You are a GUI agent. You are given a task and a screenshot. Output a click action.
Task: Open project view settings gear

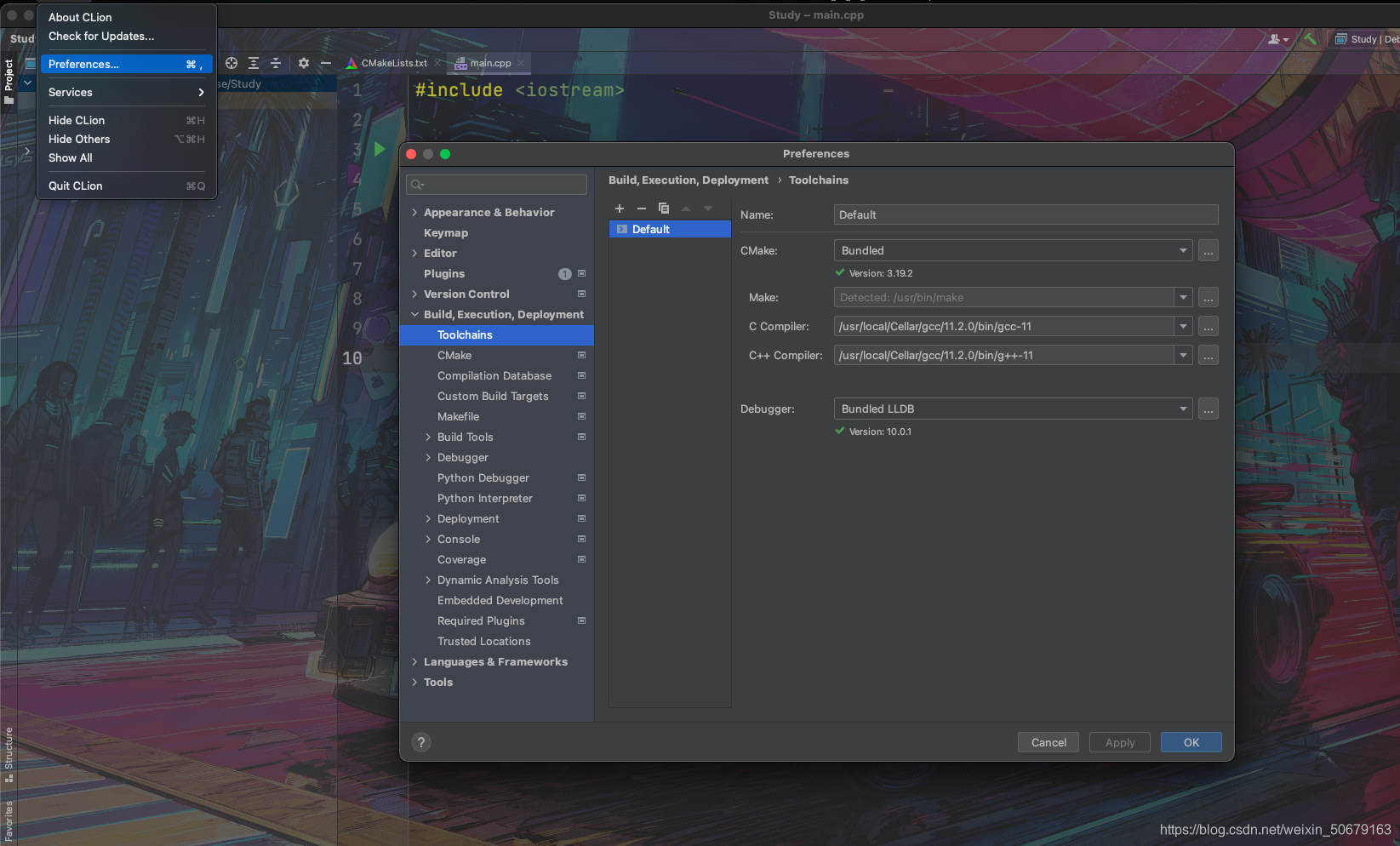click(x=304, y=63)
